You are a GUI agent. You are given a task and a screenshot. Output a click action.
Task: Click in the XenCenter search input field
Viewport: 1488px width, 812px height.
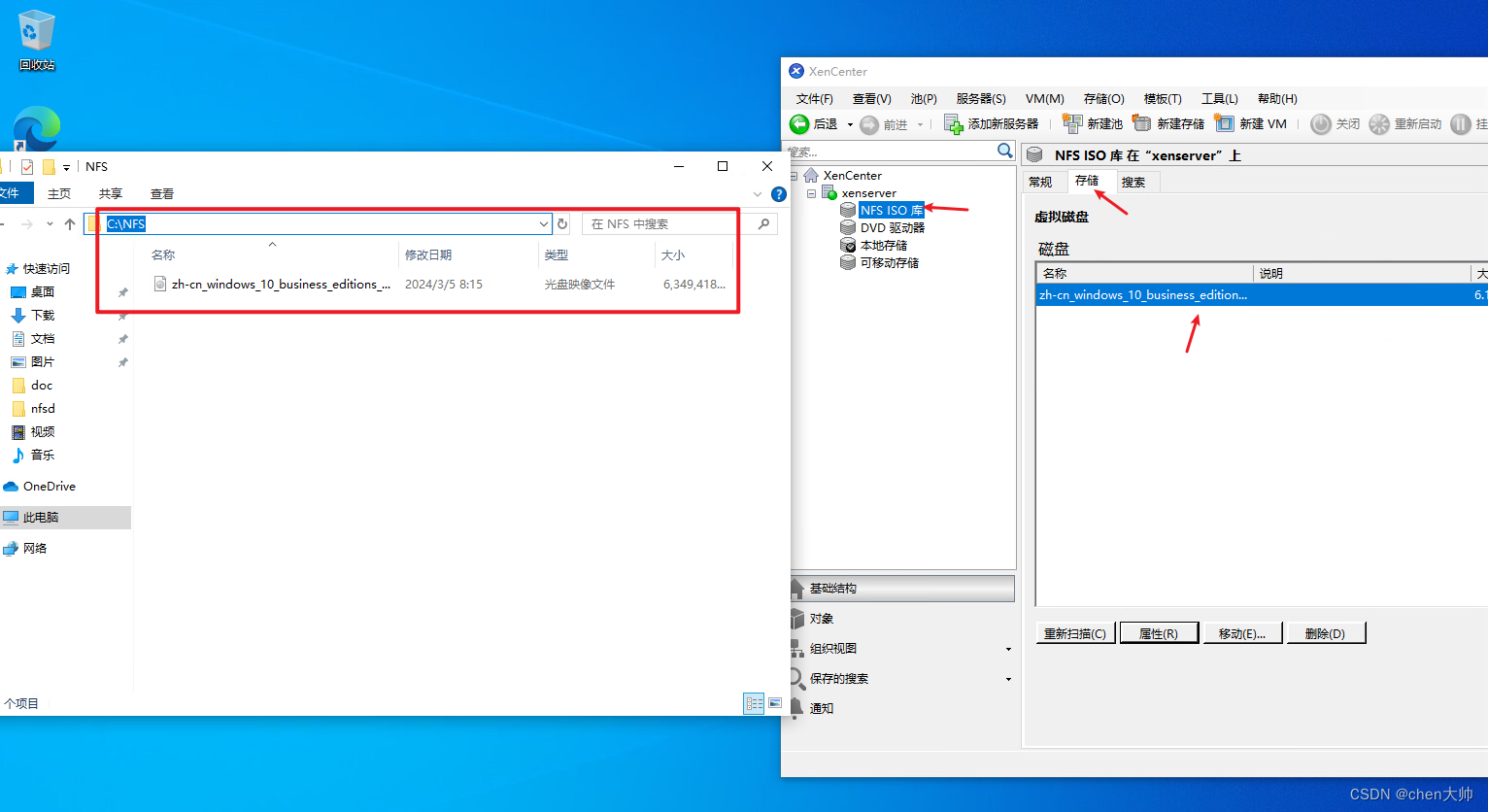pos(891,152)
